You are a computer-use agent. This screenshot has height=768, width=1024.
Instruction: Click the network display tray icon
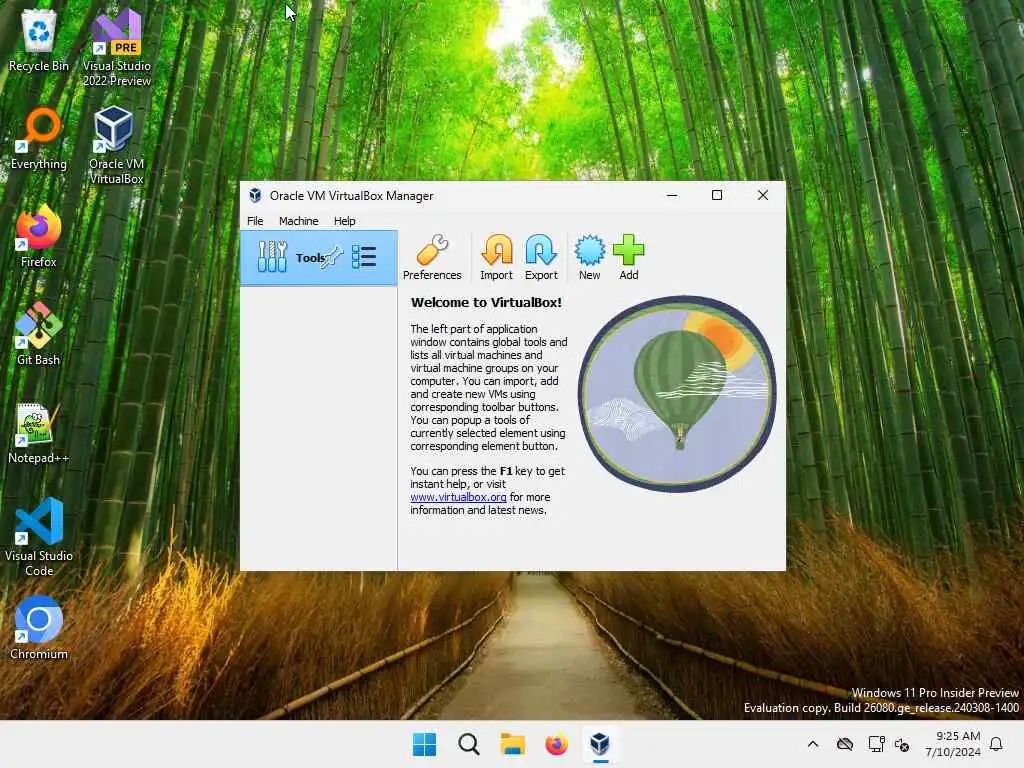tap(876, 744)
